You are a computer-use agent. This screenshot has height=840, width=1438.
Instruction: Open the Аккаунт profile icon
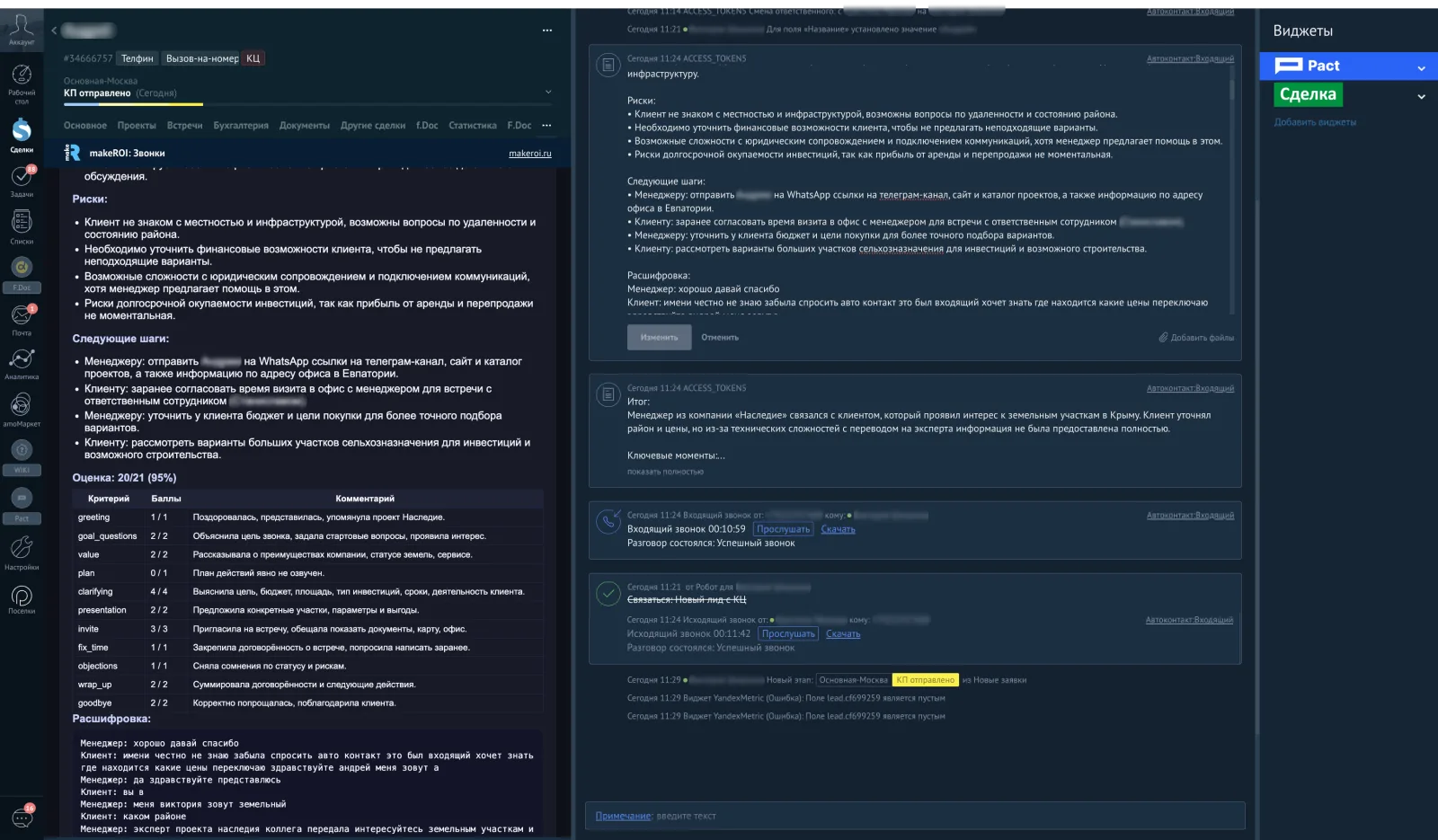point(22,29)
